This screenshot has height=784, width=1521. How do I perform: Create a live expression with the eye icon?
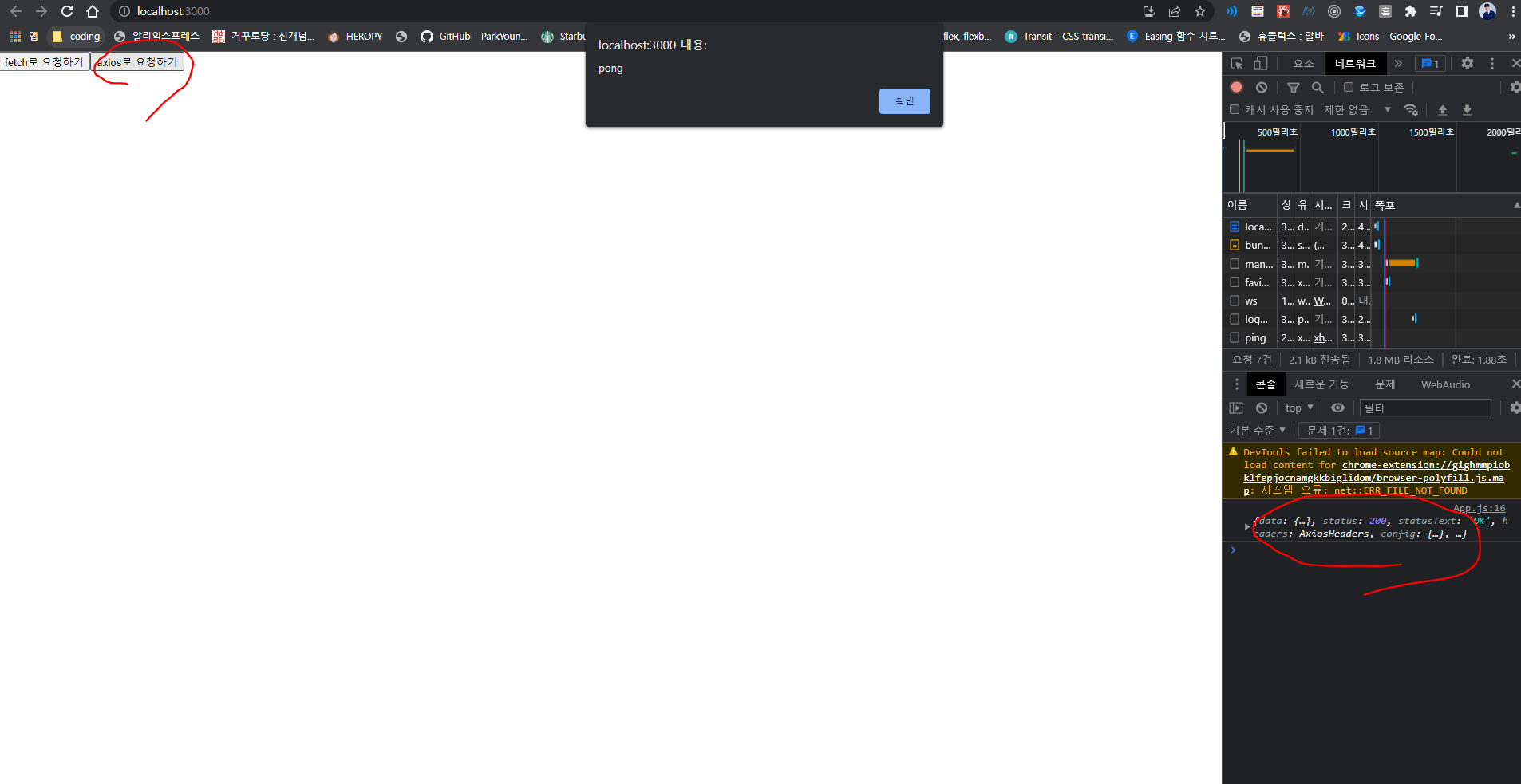tap(1338, 408)
